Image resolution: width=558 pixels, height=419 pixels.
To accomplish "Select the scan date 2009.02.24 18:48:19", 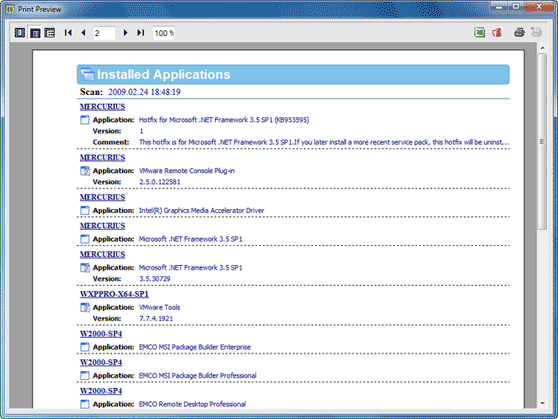I will 144,92.
